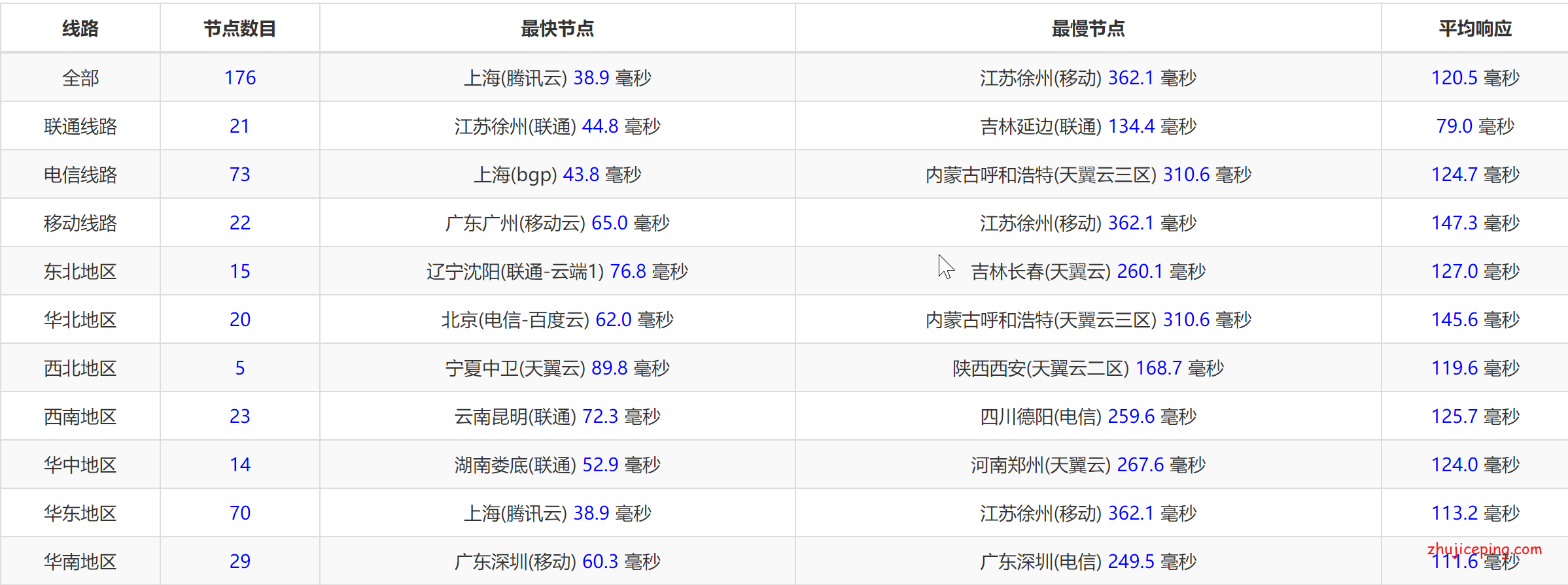Select the 华北地区 row label
Image resolution: width=1568 pixels, height=585 pixels.
[x=80, y=320]
